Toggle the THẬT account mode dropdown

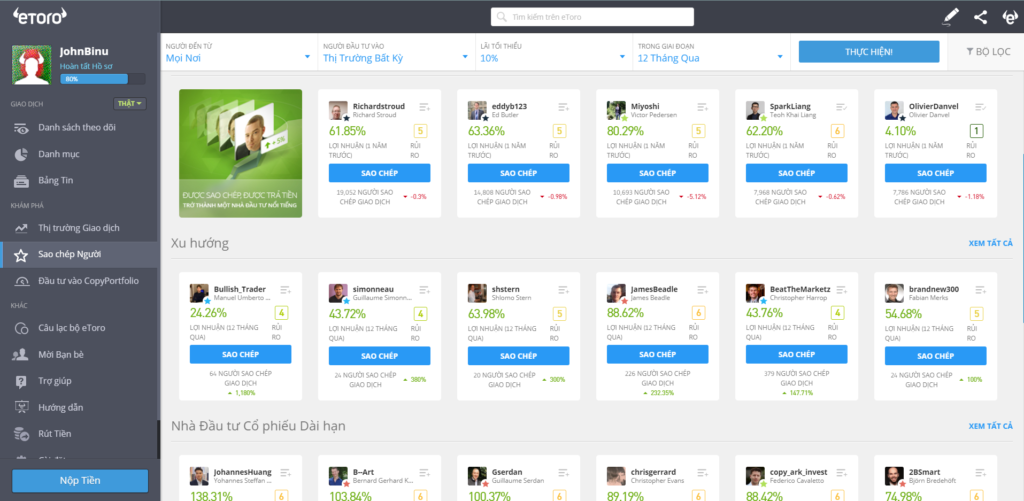tap(130, 104)
